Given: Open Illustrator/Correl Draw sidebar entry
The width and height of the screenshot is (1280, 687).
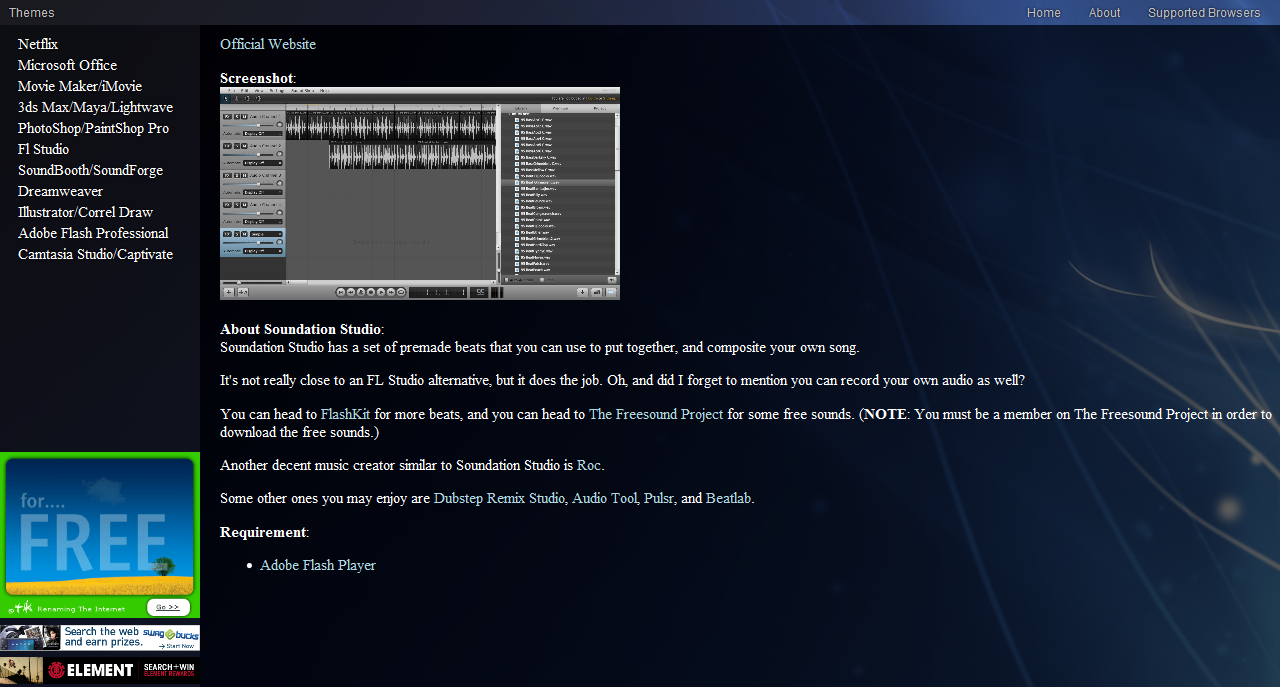Looking at the screenshot, I should [85, 212].
